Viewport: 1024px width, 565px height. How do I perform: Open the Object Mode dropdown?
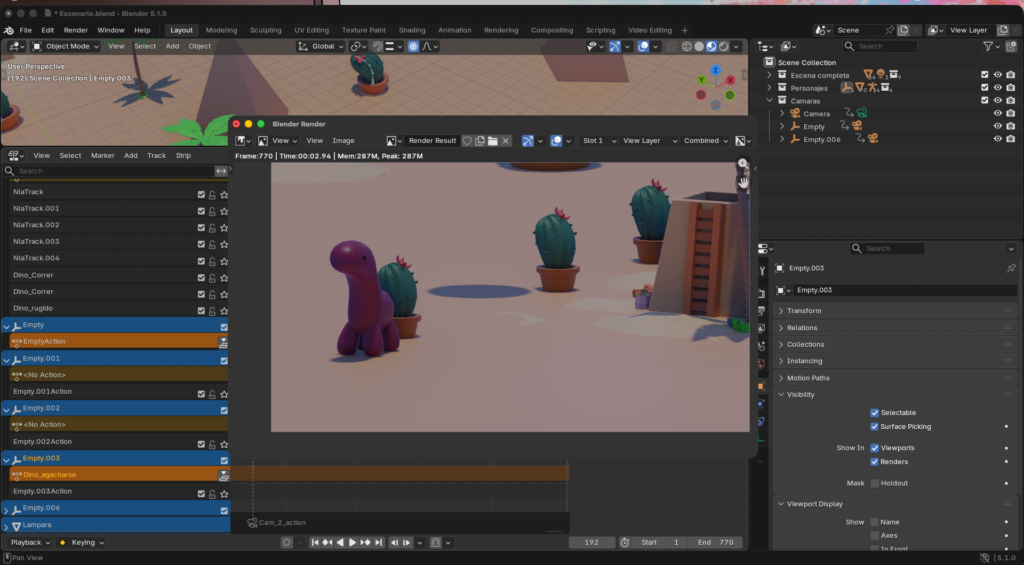pos(66,46)
